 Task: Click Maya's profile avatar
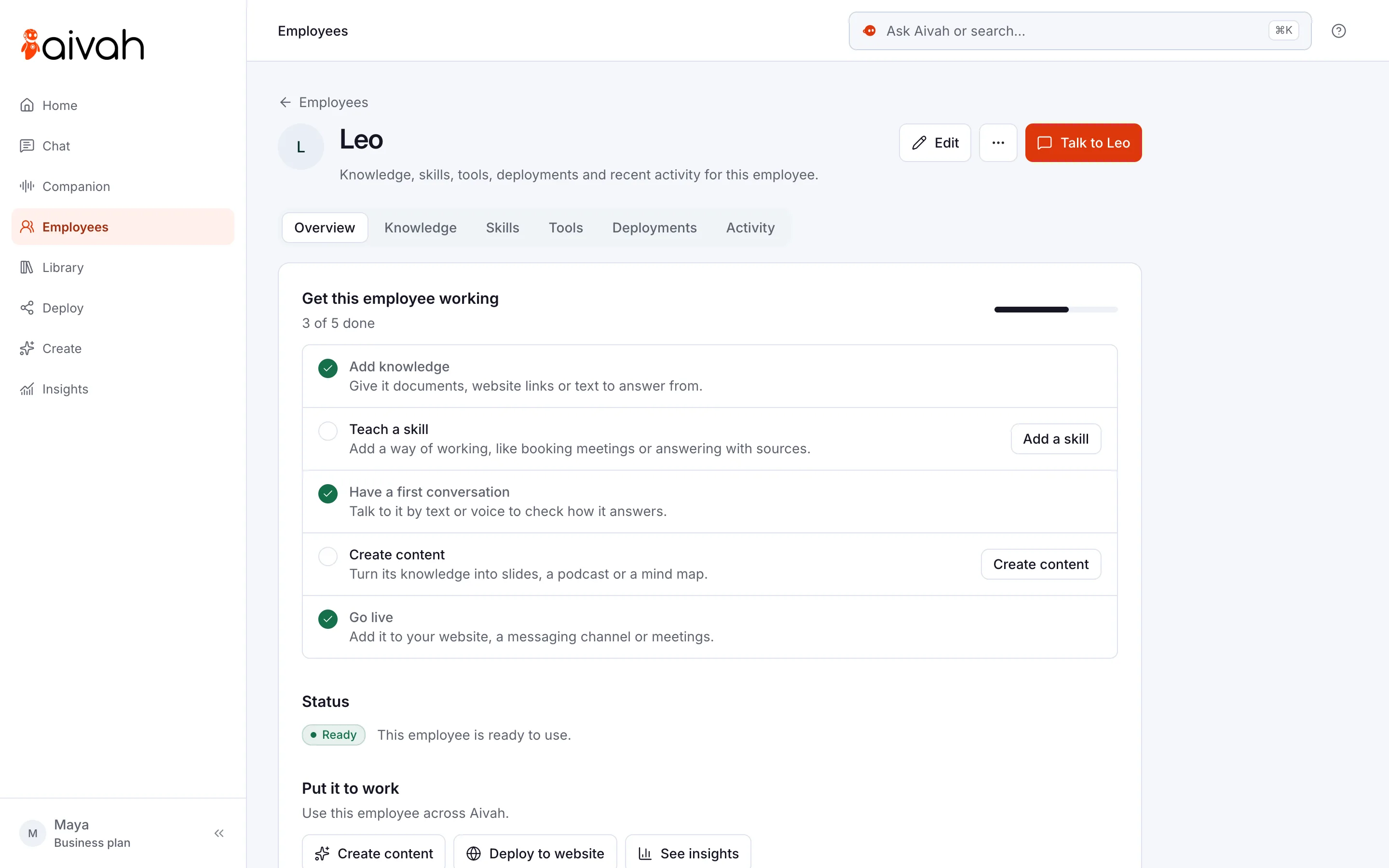click(x=33, y=833)
